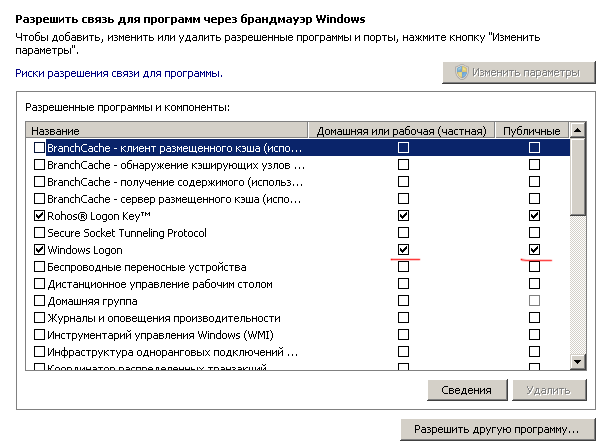
Task: Enable Журналы и оповещения производительности name checkbox
Action: 39,318
